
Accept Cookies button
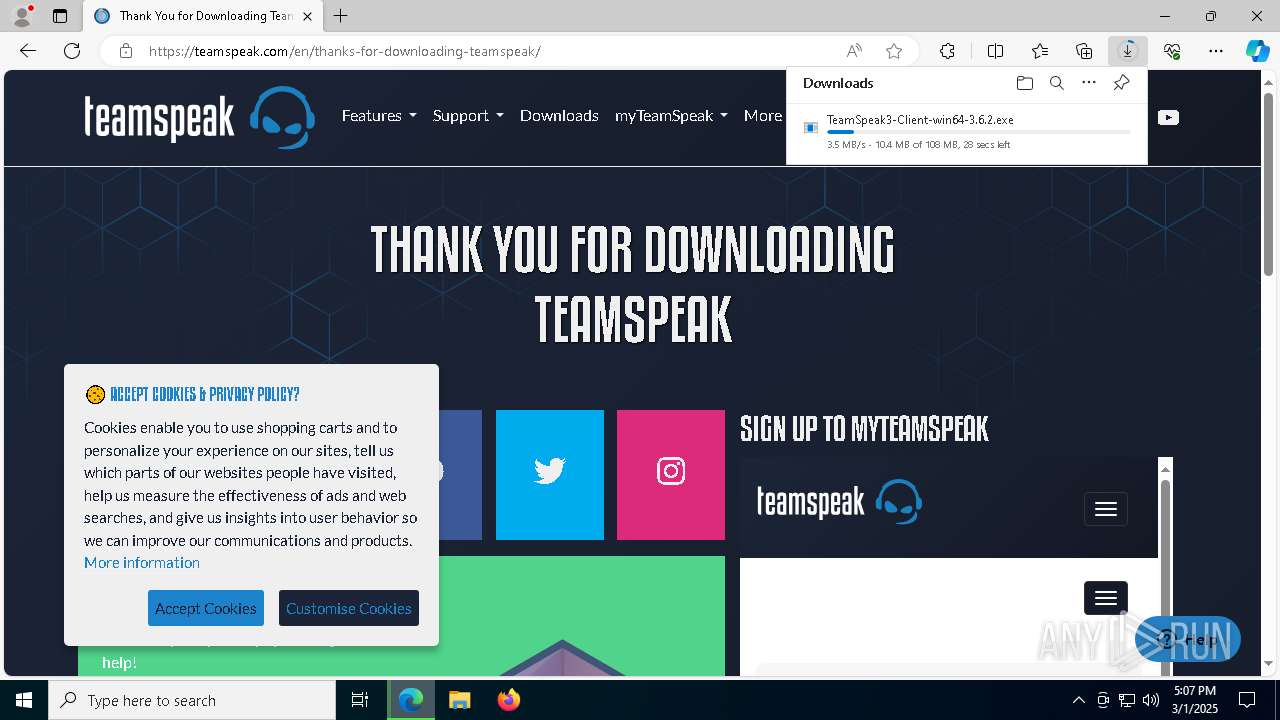pyautogui.click(x=206, y=608)
